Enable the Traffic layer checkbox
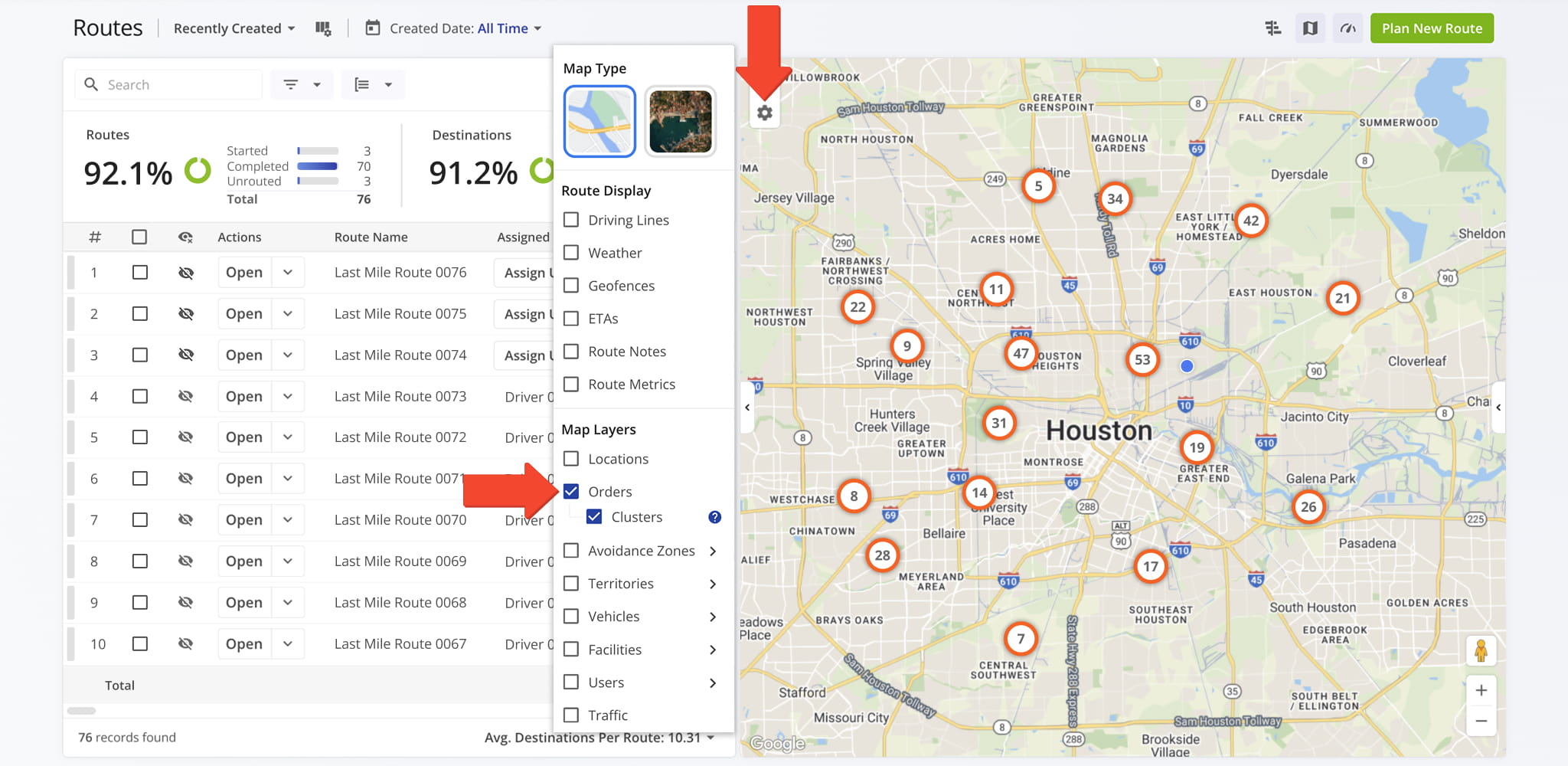The width and height of the screenshot is (1568, 766). 571,715
